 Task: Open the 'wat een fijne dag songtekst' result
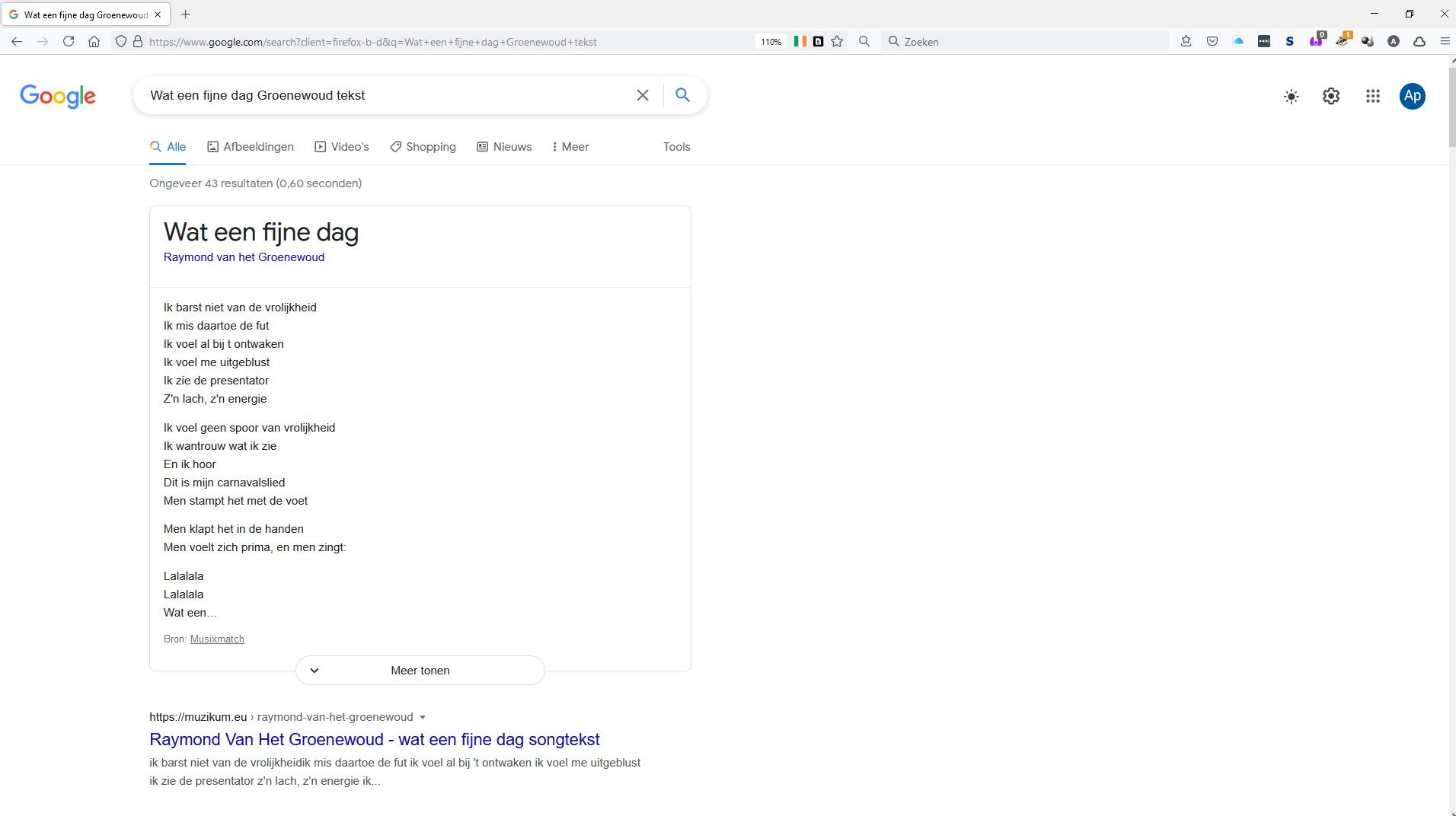(375, 739)
